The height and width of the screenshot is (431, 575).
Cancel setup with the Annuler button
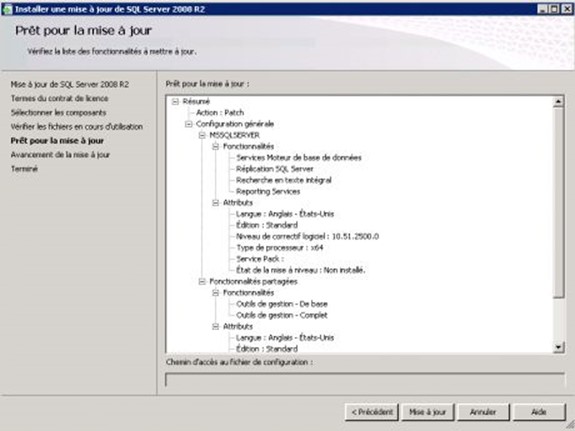click(483, 412)
